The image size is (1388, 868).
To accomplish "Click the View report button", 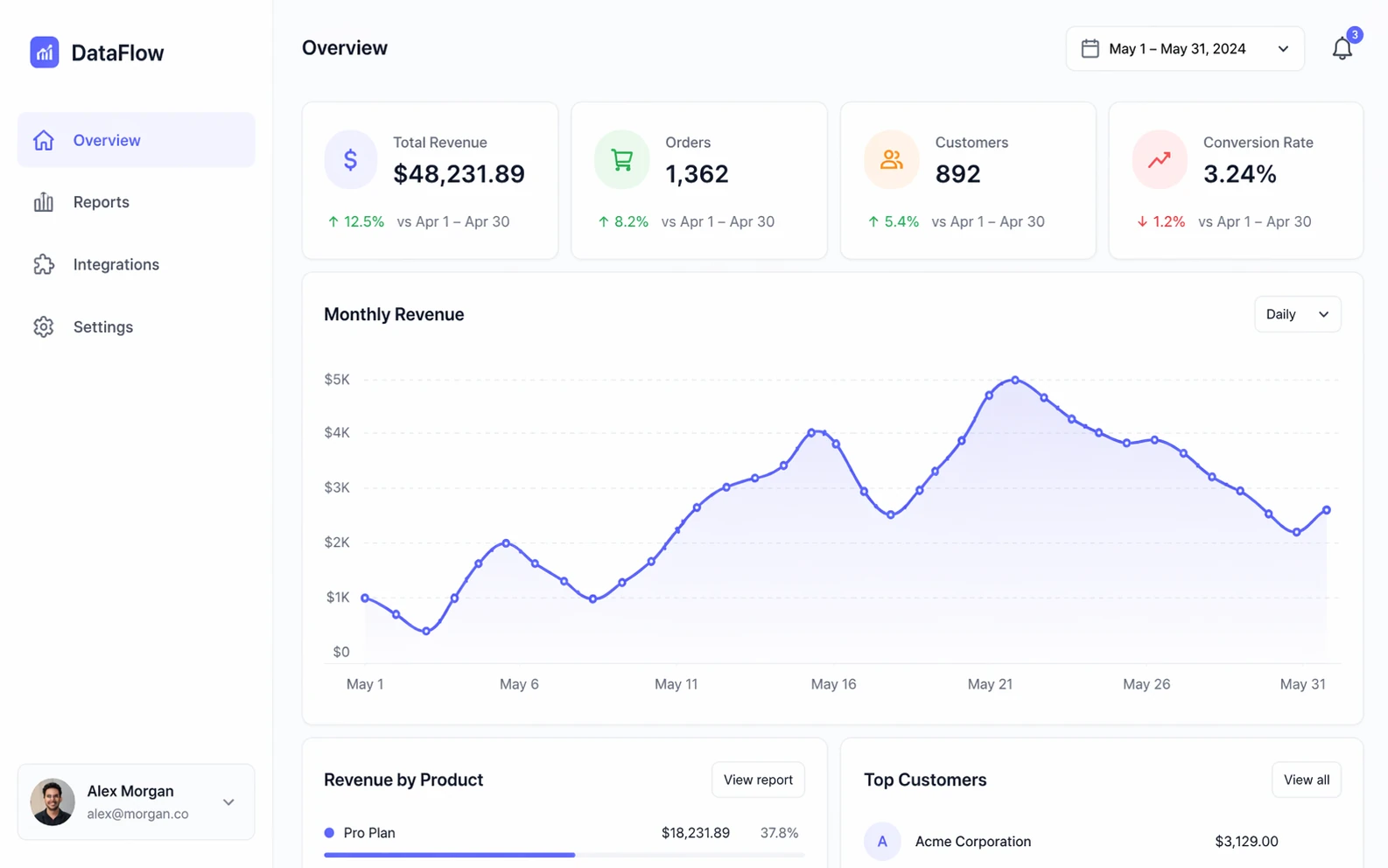I will pos(757,780).
